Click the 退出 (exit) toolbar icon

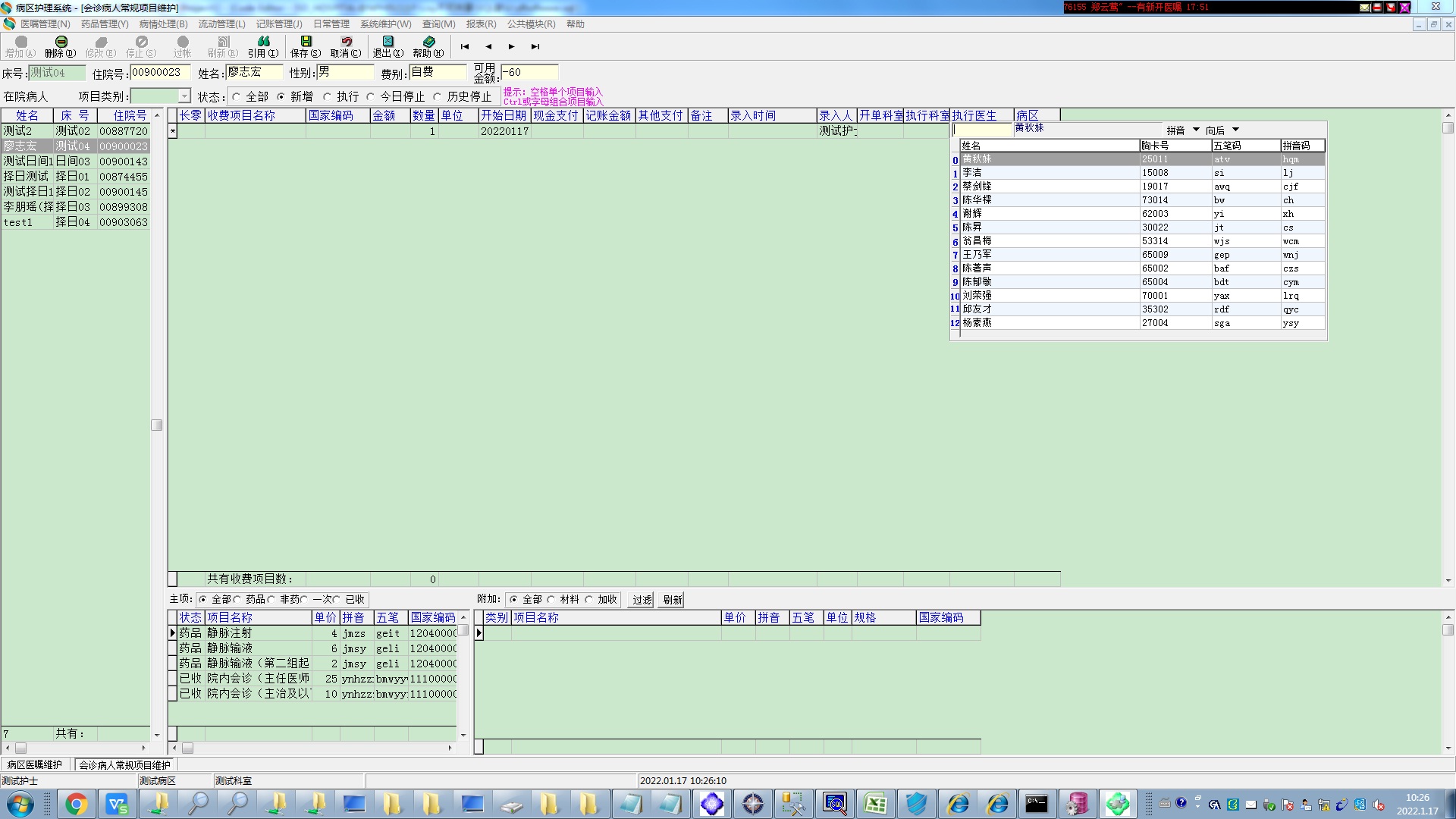click(x=388, y=45)
